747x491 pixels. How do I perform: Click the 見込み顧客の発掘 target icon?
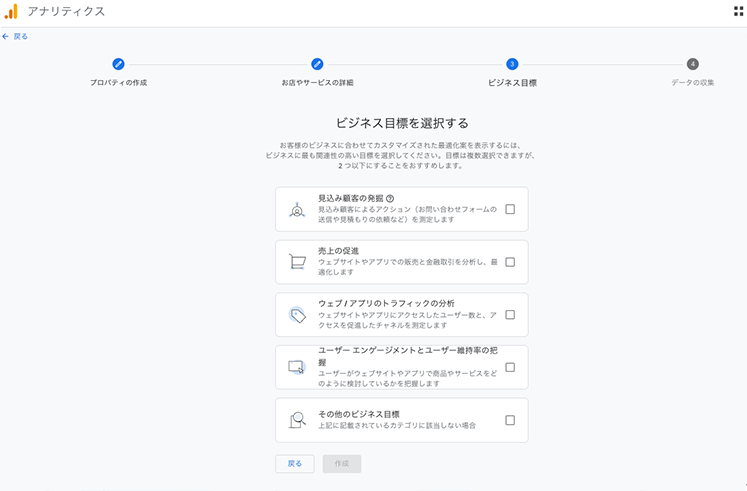(297, 210)
